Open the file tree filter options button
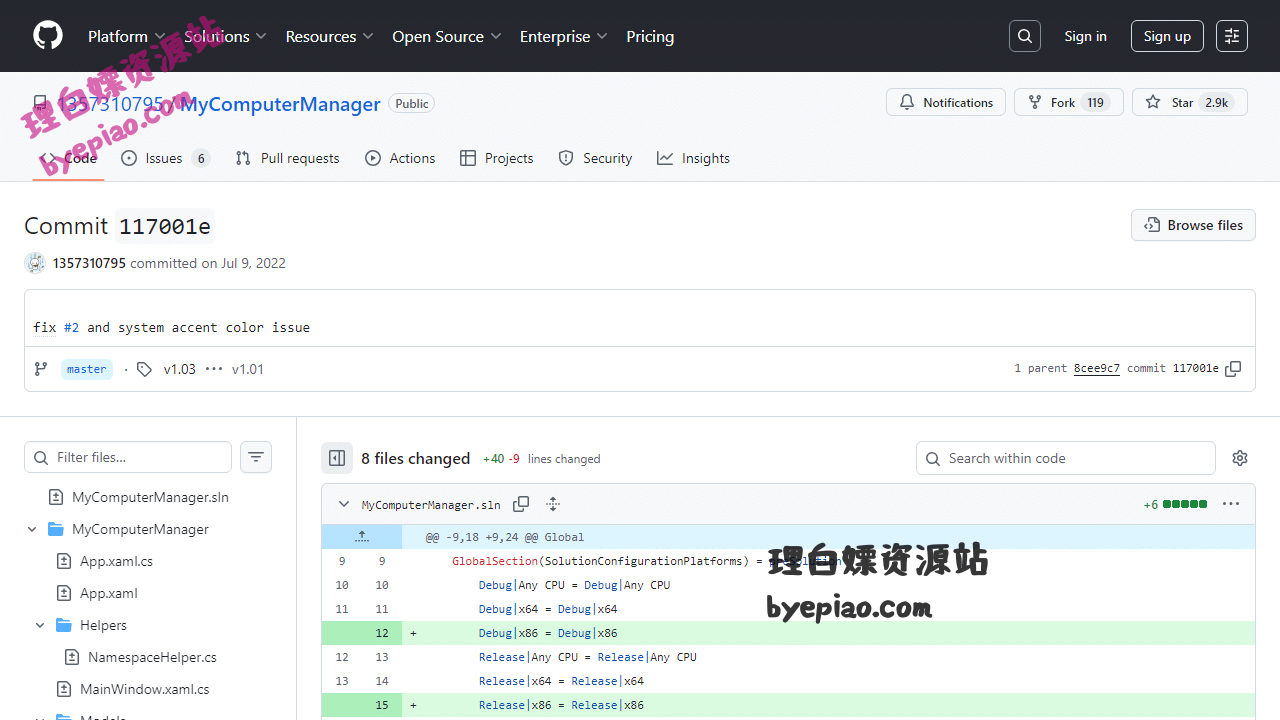1280x720 pixels. click(256, 457)
